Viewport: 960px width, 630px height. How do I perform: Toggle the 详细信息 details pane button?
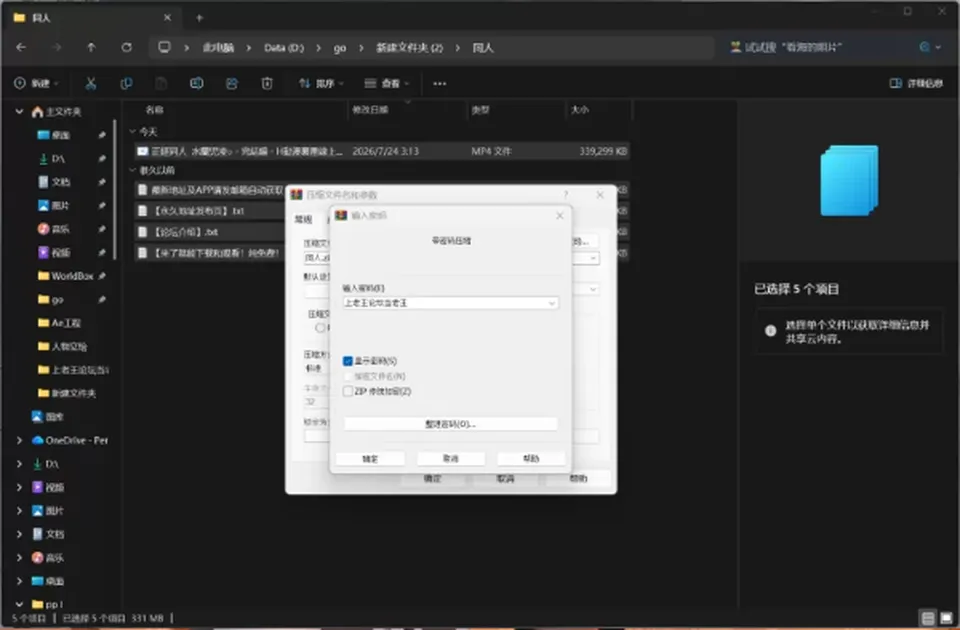click(x=916, y=83)
